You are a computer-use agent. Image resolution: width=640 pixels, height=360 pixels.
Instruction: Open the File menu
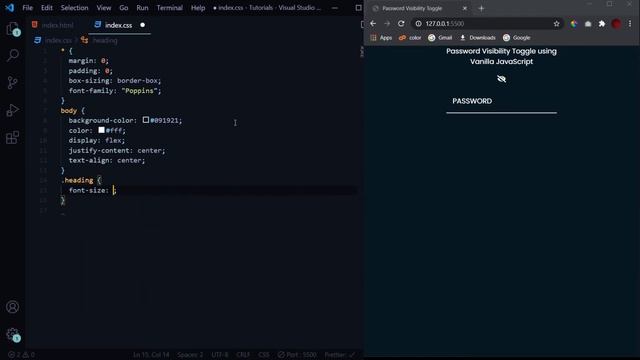tap(28, 8)
